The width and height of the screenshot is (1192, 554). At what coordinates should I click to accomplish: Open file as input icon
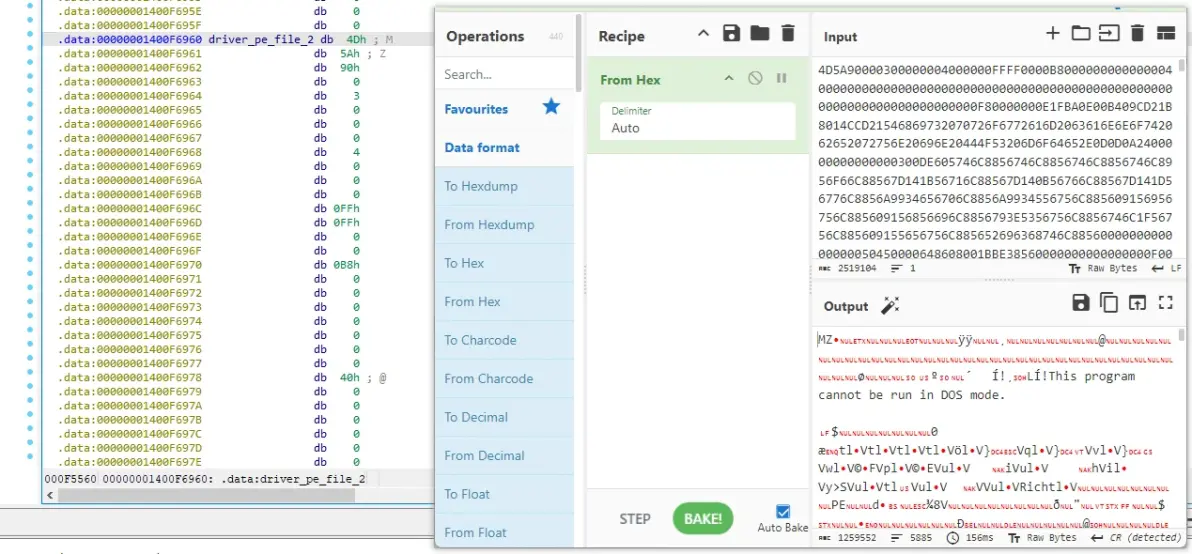(1109, 33)
